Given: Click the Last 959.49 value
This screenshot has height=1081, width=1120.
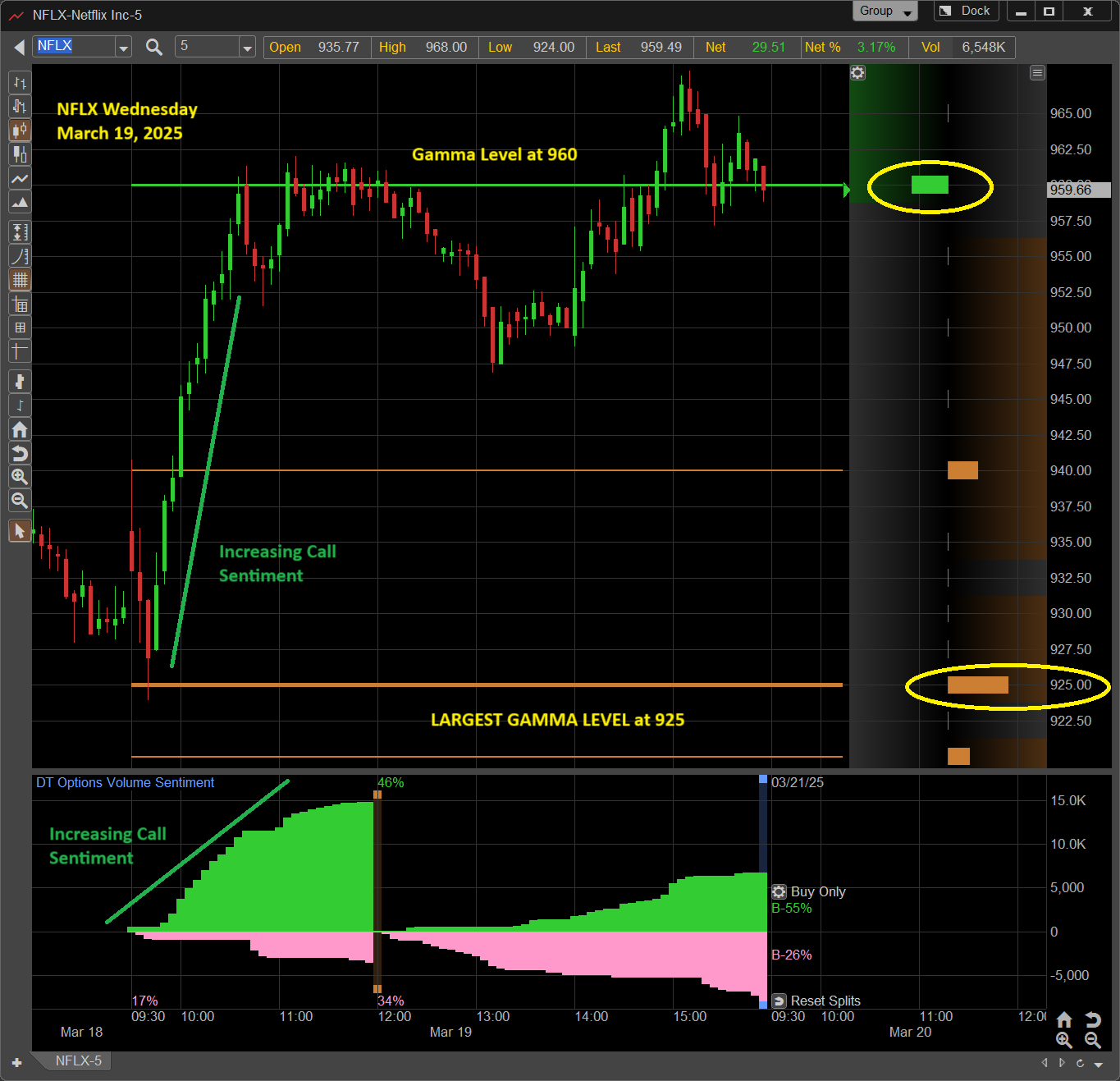Looking at the screenshot, I should tap(661, 48).
